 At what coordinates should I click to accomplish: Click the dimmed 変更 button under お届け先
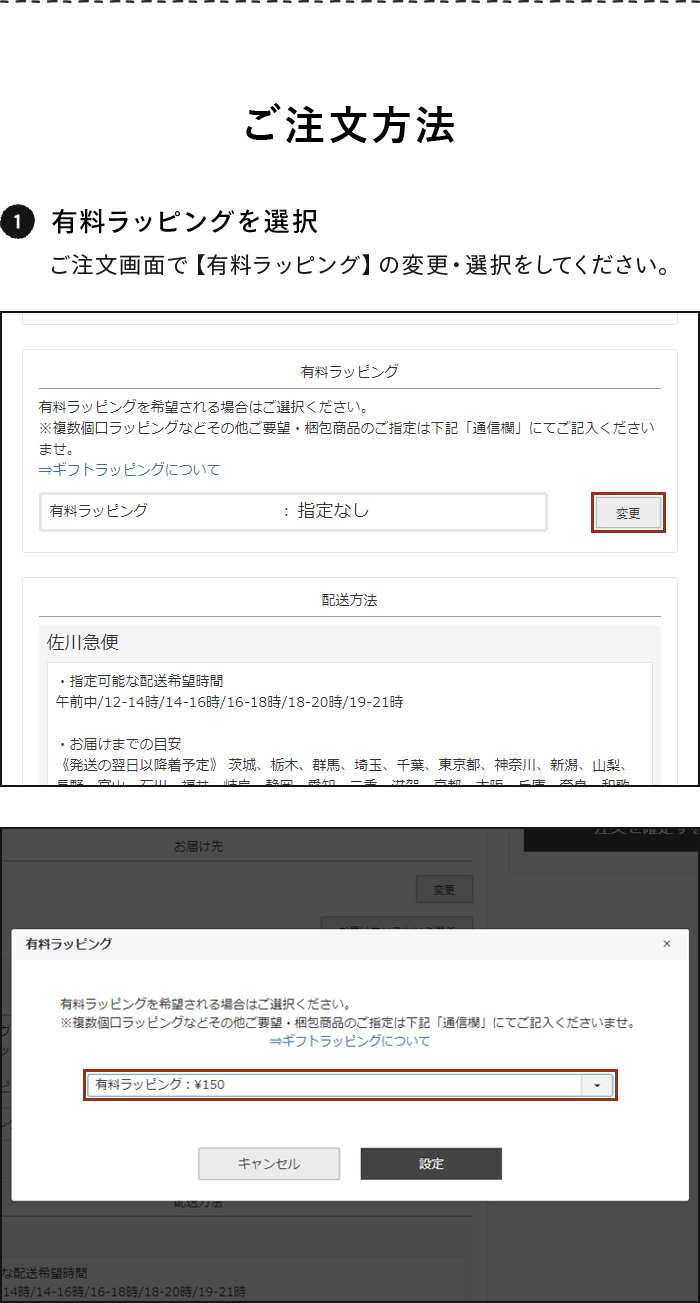(x=444, y=889)
